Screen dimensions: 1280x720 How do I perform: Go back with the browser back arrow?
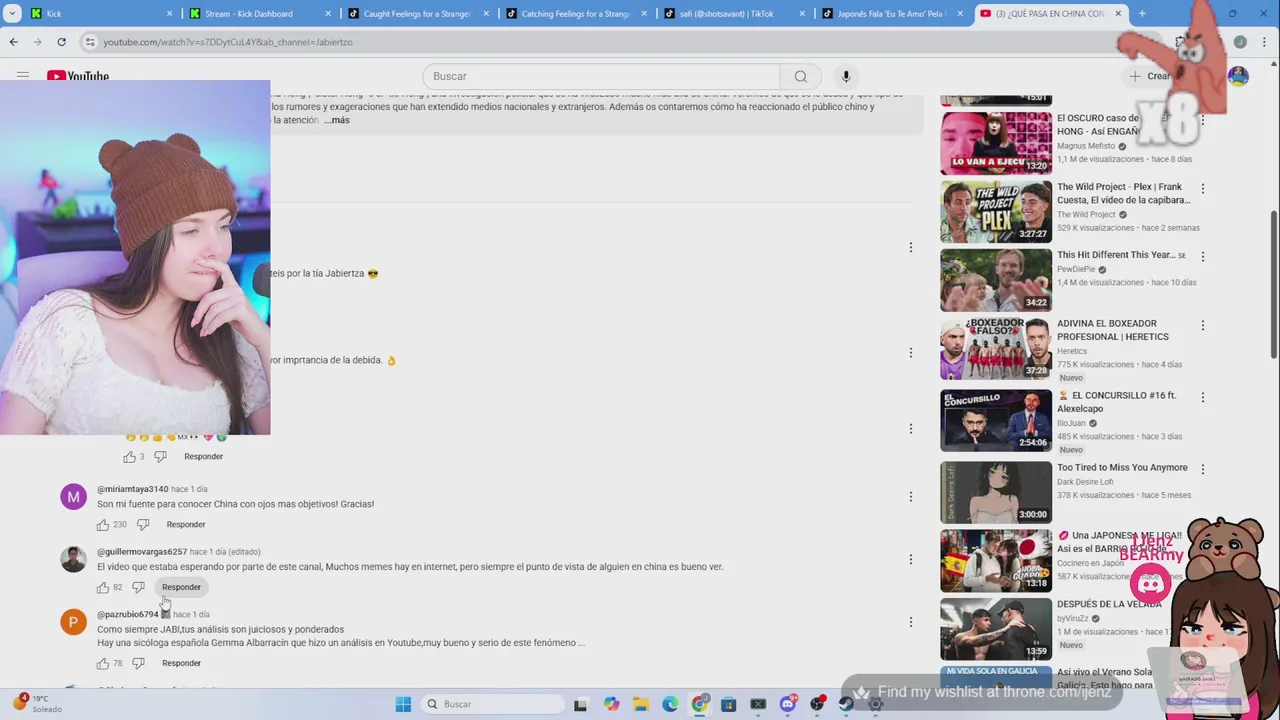[13, 42]
